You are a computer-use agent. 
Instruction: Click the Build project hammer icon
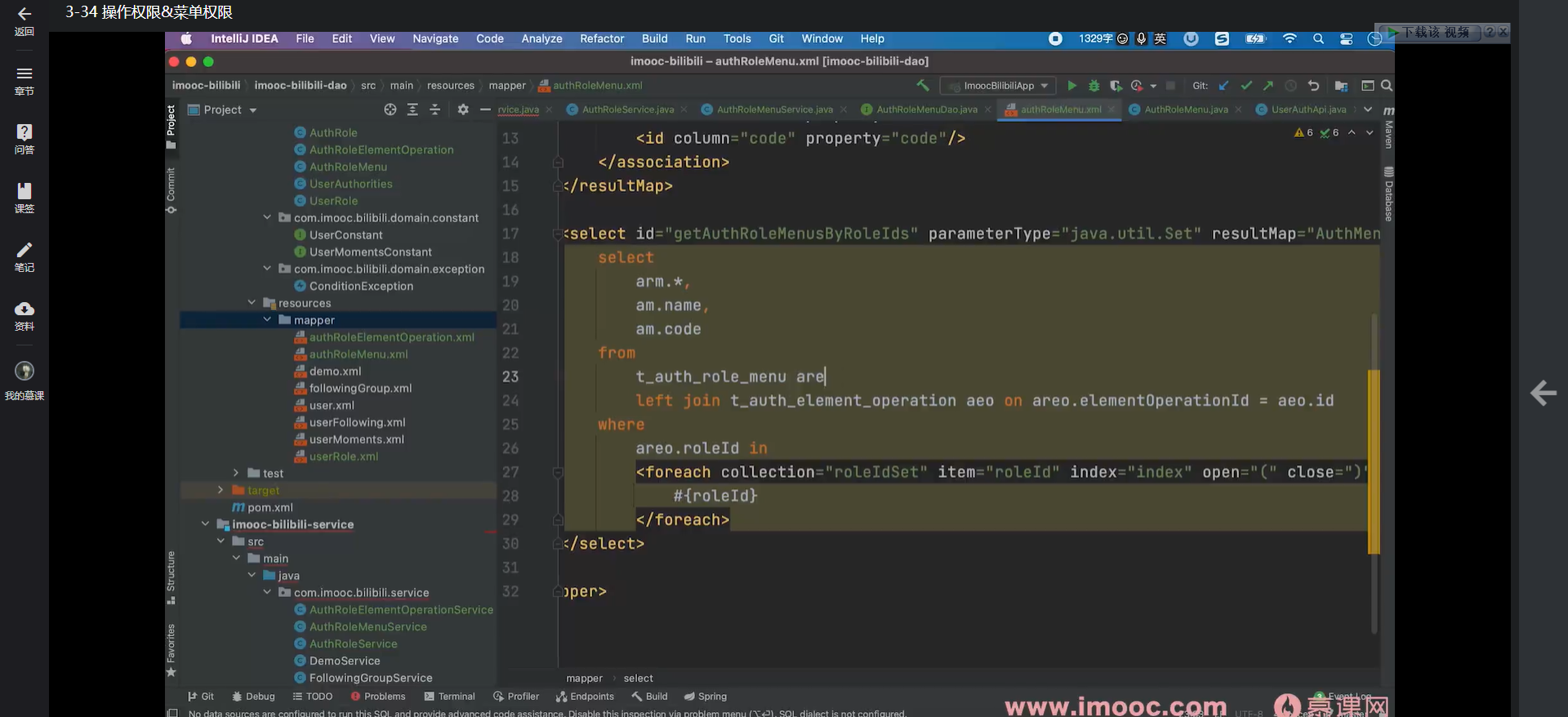tap(923, 86)
